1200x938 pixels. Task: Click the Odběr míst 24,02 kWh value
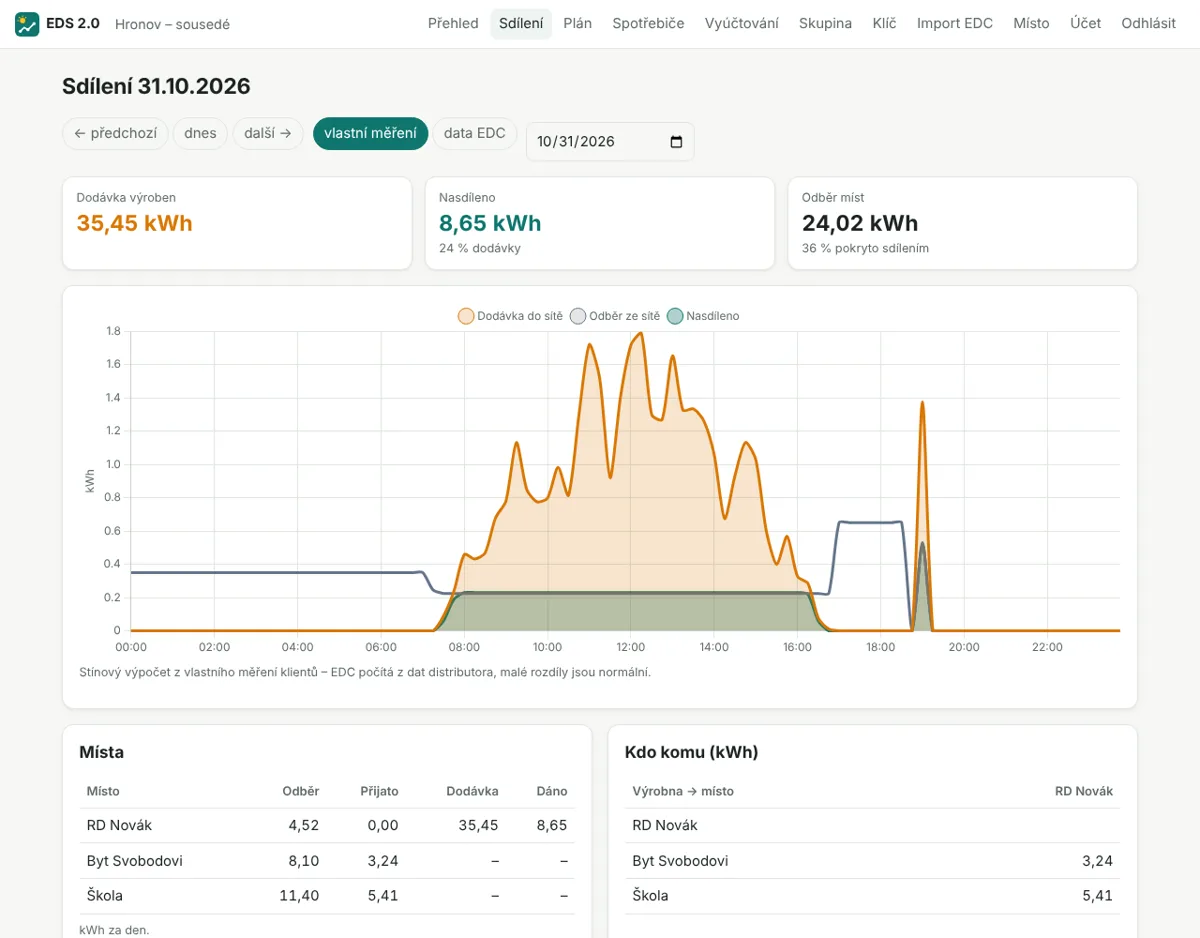pos(860,223)
